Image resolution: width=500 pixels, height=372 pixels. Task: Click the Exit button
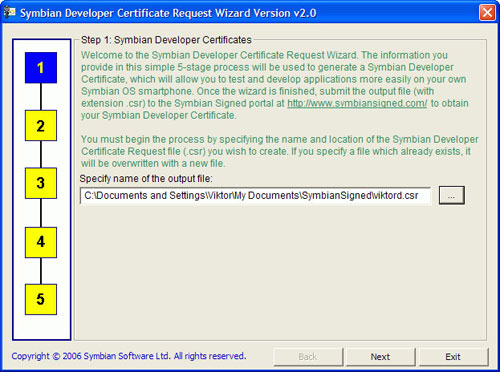453,357
